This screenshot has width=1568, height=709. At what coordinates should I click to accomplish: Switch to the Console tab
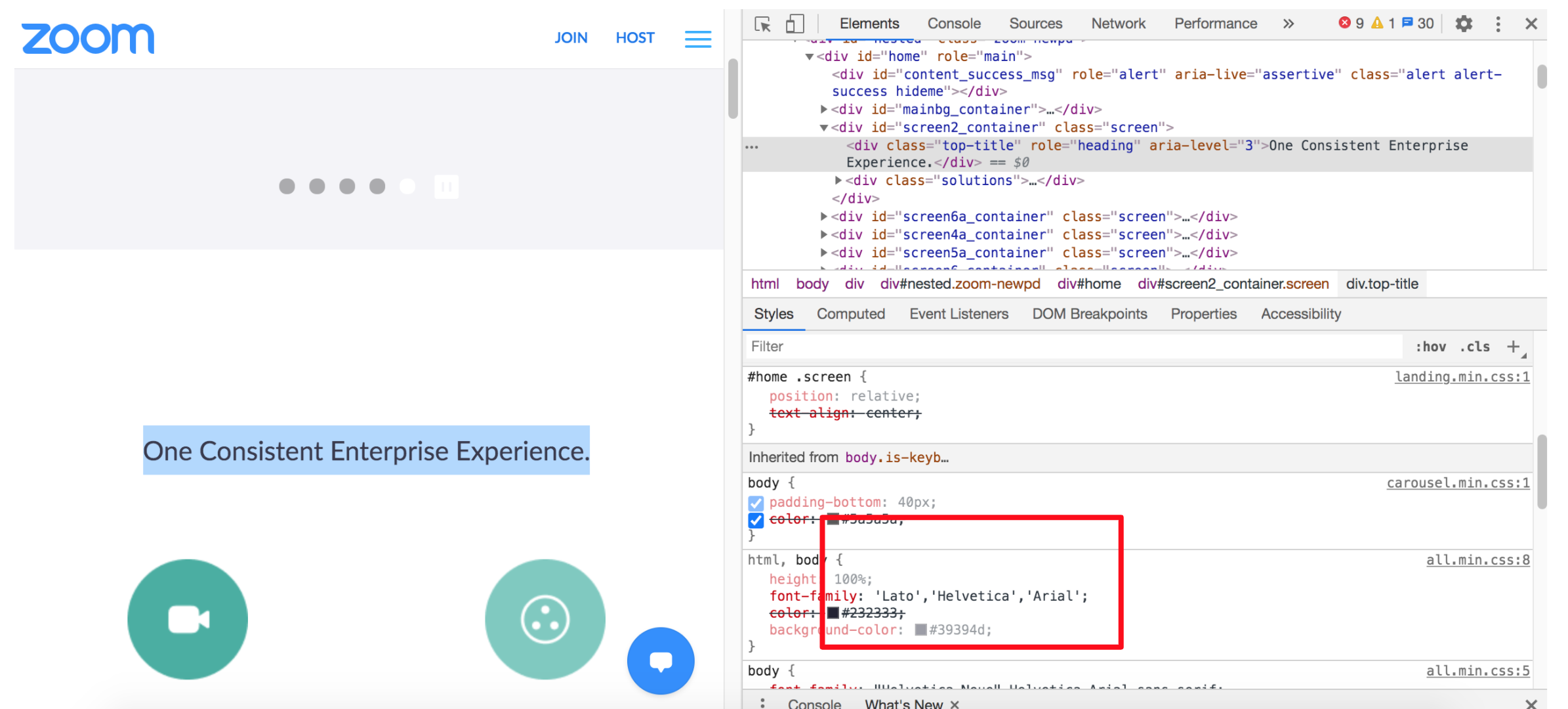click(953, 24)
